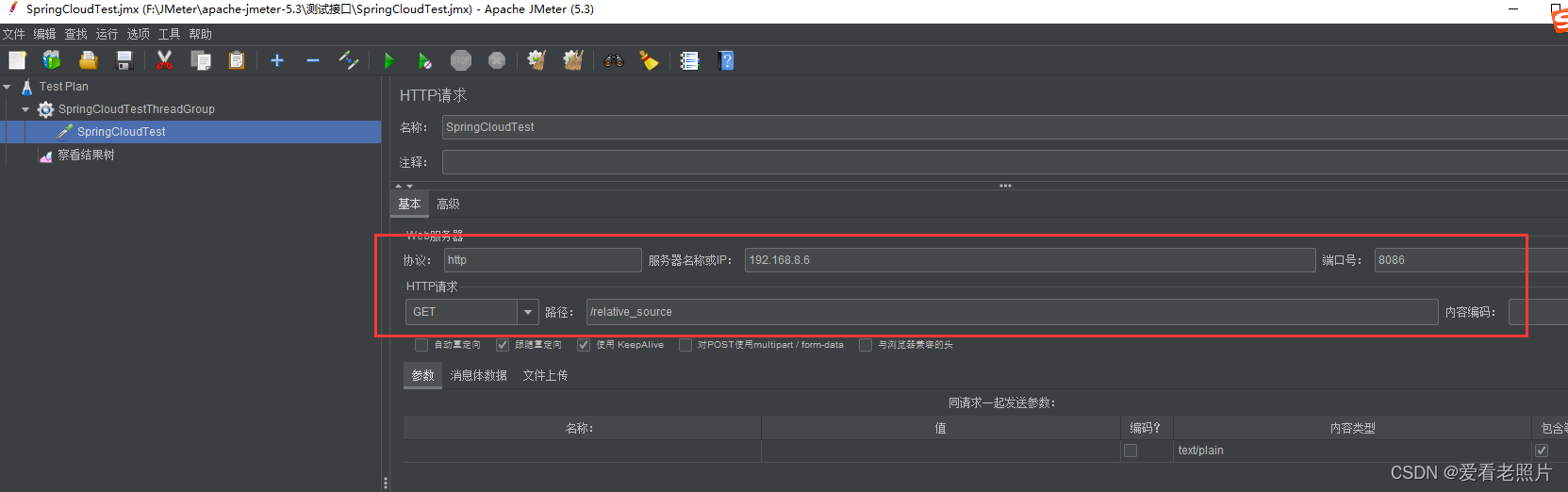Viewport: 1568px width, 492px height.
Task: Switch to the 基本 tab
Action: (x=409, y=205)
